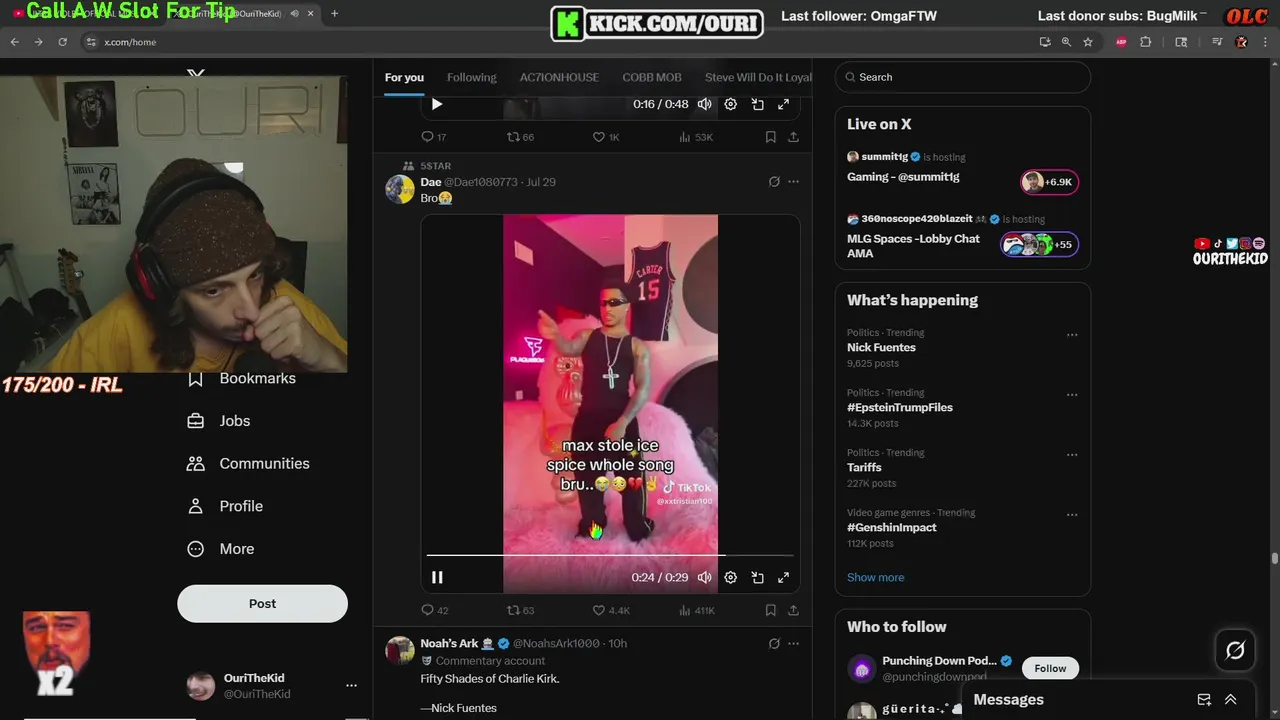Seek on the Dae video progress bar
This screenshot has width=1280, height=720.
pyautogui.click(x=610, y=554)
